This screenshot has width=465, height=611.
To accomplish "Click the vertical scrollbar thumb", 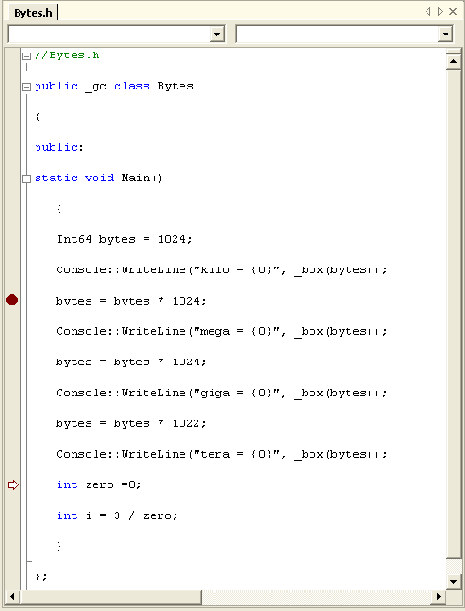I will tap(453, 314).
